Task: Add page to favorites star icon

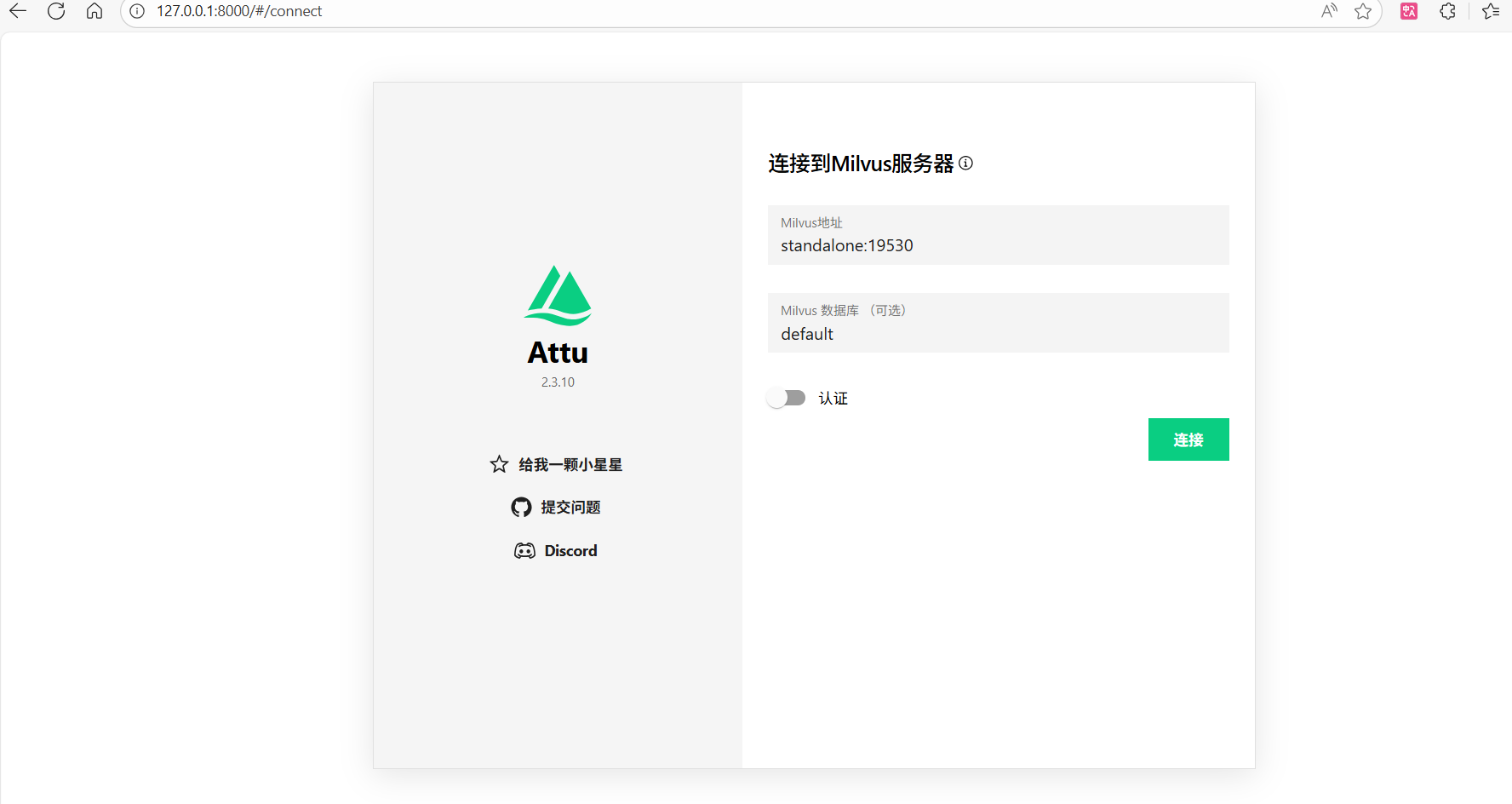Action: (1363, 11)
